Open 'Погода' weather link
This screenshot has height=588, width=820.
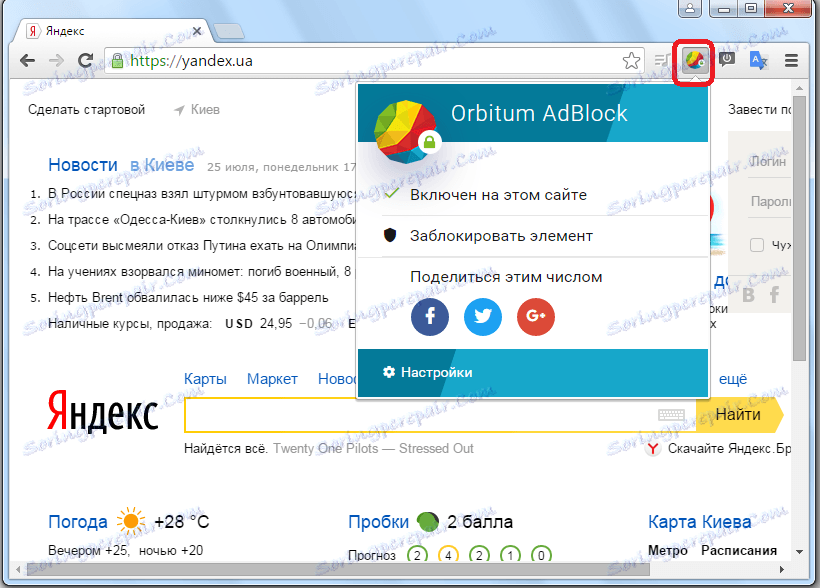[77, 522]
